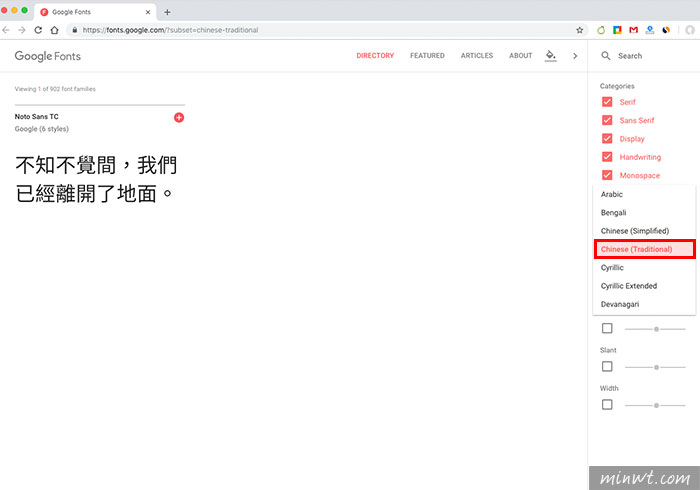Viewport: 700px width, 490px height.
Task: Go back with the browser back arrow
Action: point(6,30)
